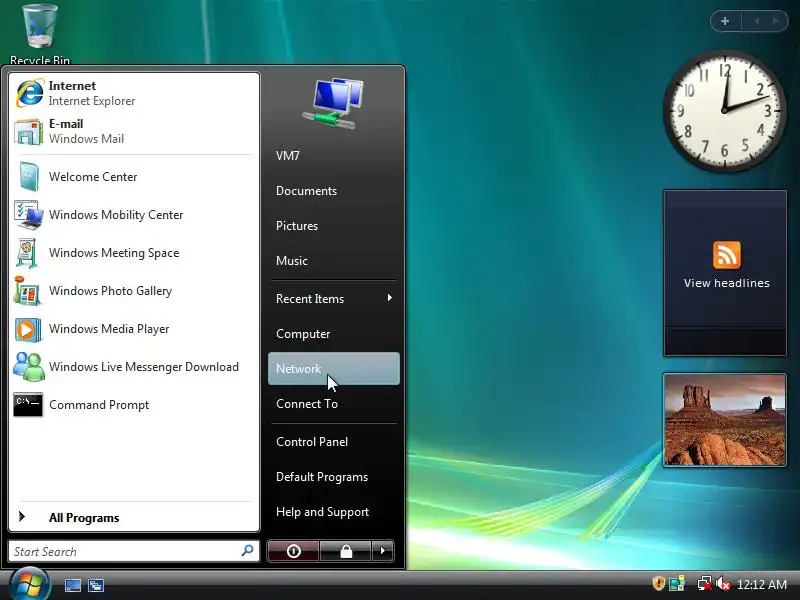Image resolution: width=800 pixels, height=600 pixels.
Task: Click the analog clock gadget
Action: coord(724,110)
